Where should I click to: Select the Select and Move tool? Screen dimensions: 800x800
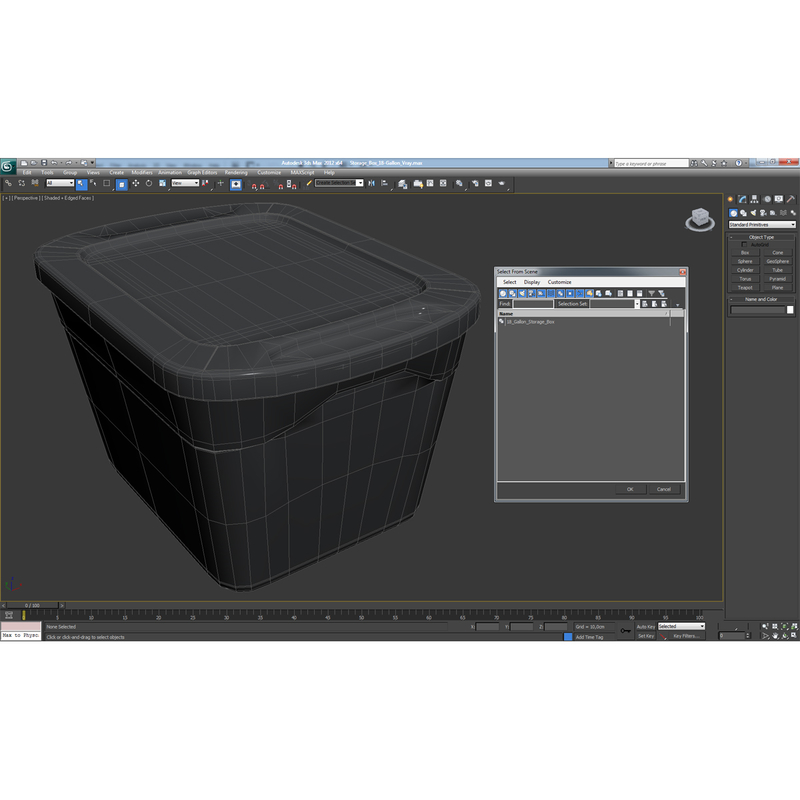pos(136,183)
